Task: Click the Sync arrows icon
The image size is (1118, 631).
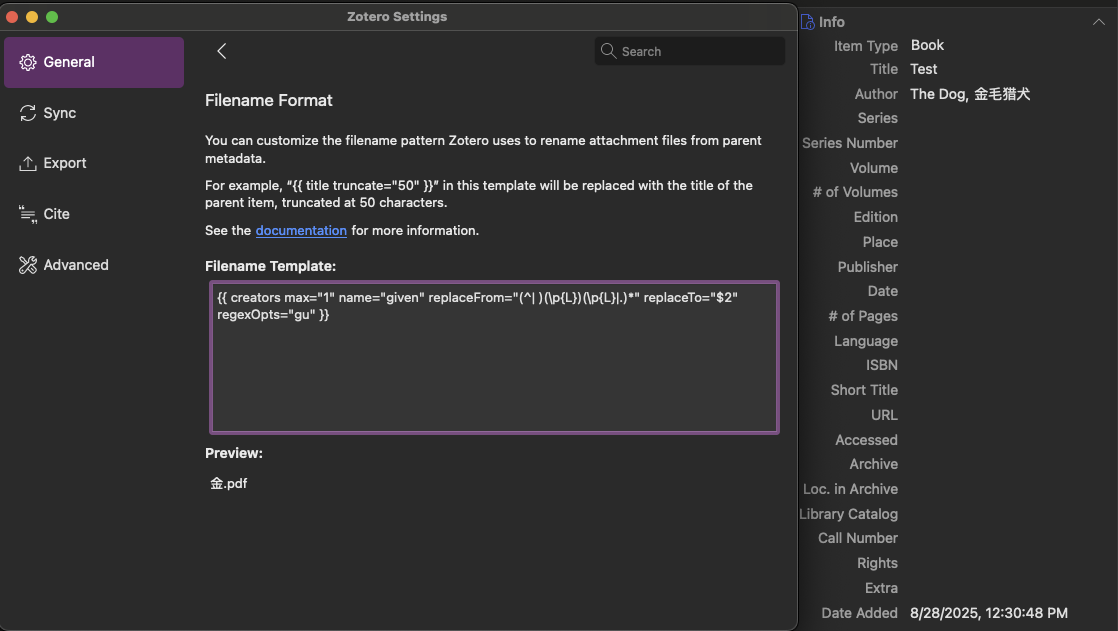Action: click(28, 113)
